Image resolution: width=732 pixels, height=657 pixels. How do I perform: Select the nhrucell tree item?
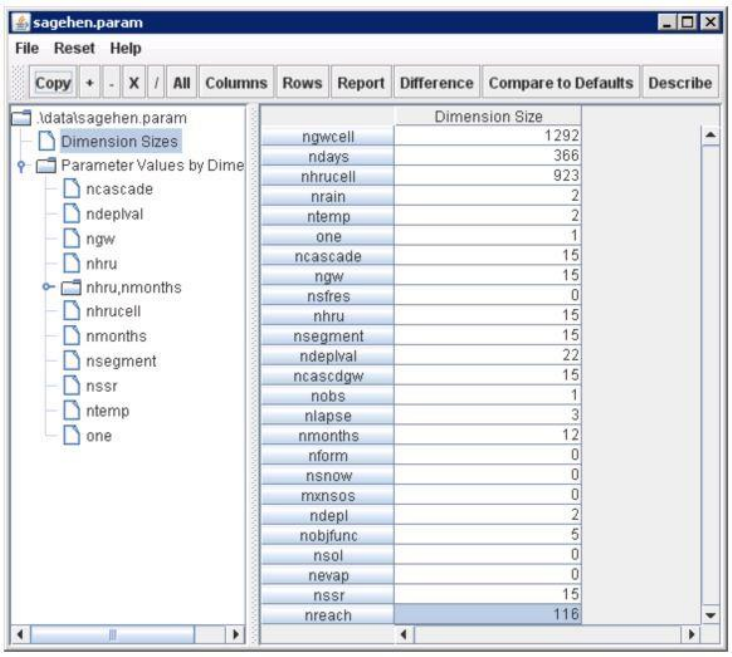click(113, 311)
